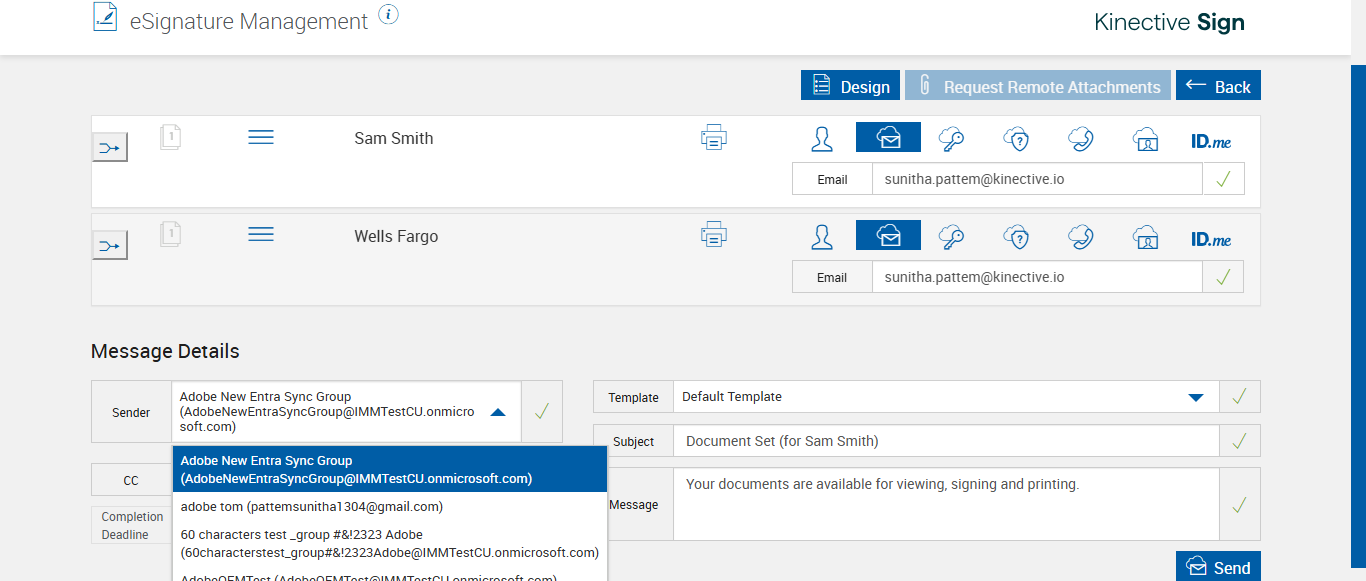Screen dimensions: 1366x581
Task: Click the route arrow button in Wells Fargo row
Action: (110, 245)
